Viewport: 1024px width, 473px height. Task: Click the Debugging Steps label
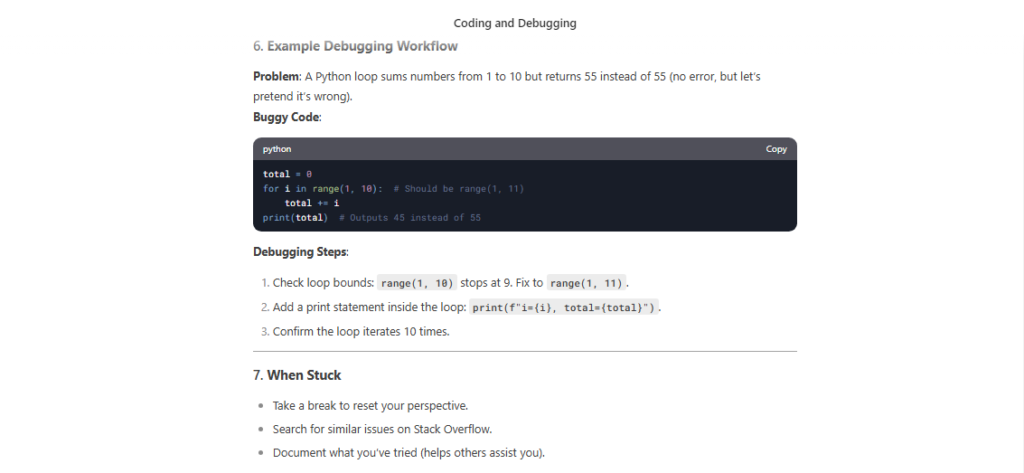point(301,252)
